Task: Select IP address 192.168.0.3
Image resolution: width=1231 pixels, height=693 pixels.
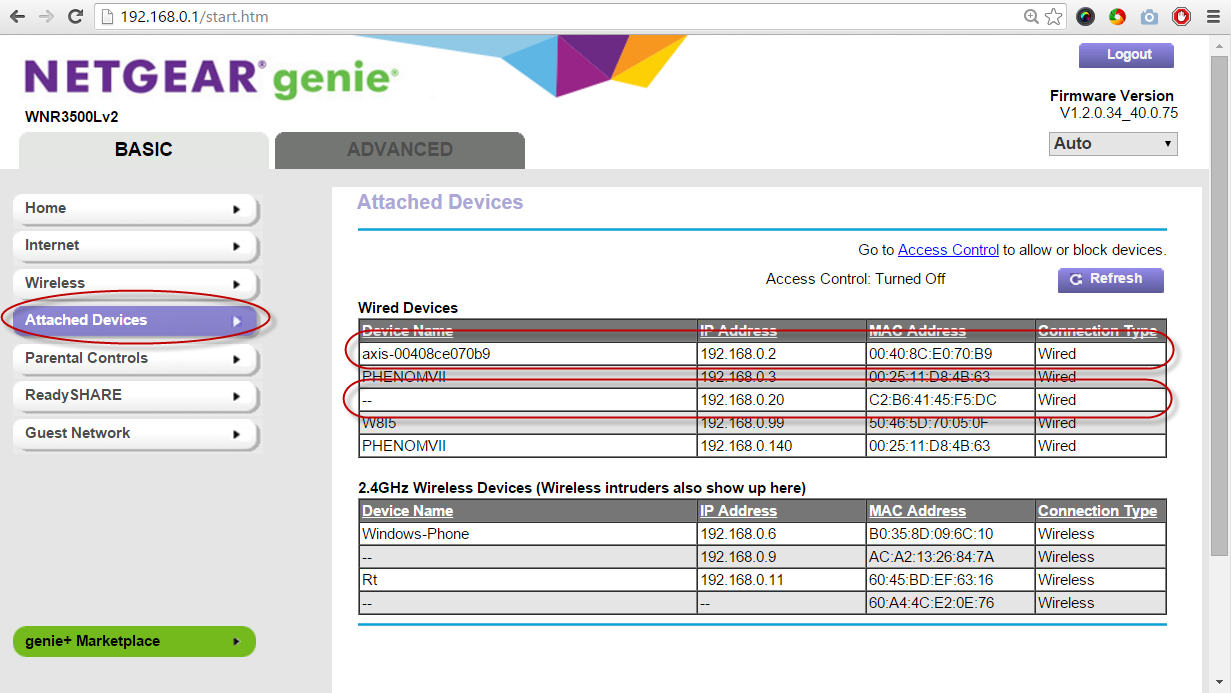Action: click(x=738, y=377)
